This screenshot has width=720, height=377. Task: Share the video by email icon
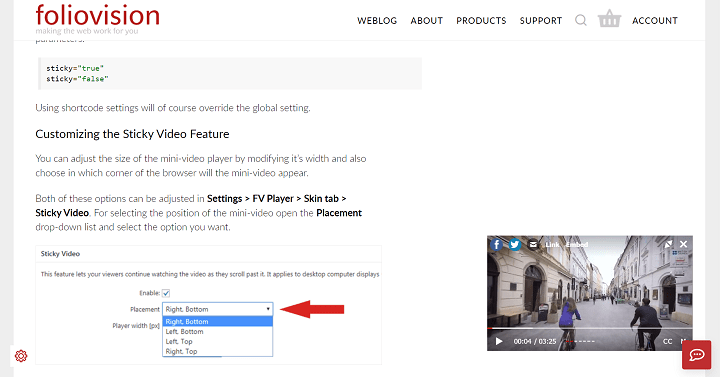pyautogui.click(x=533, y=244)
